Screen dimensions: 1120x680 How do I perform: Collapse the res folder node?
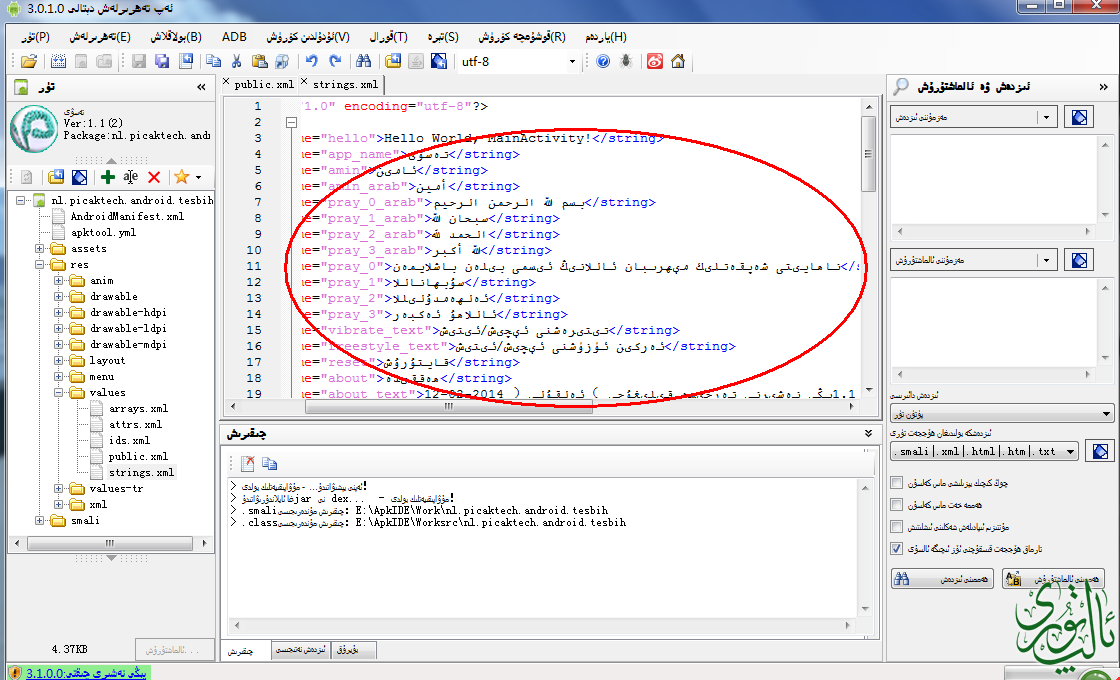39,265
